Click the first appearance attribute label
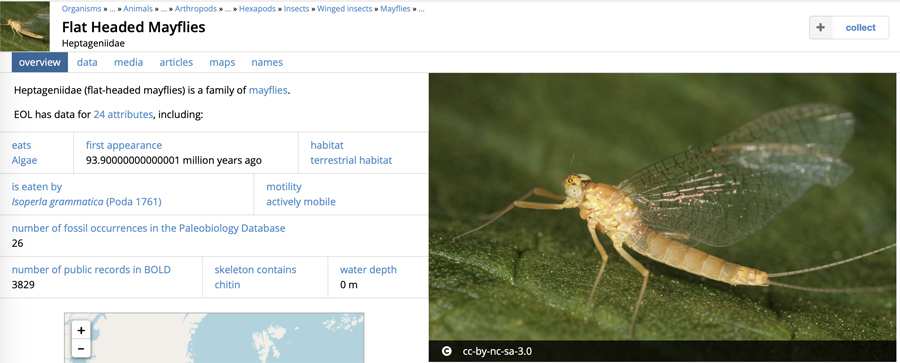The image size is (900, 363). click(x=124, y=145)
